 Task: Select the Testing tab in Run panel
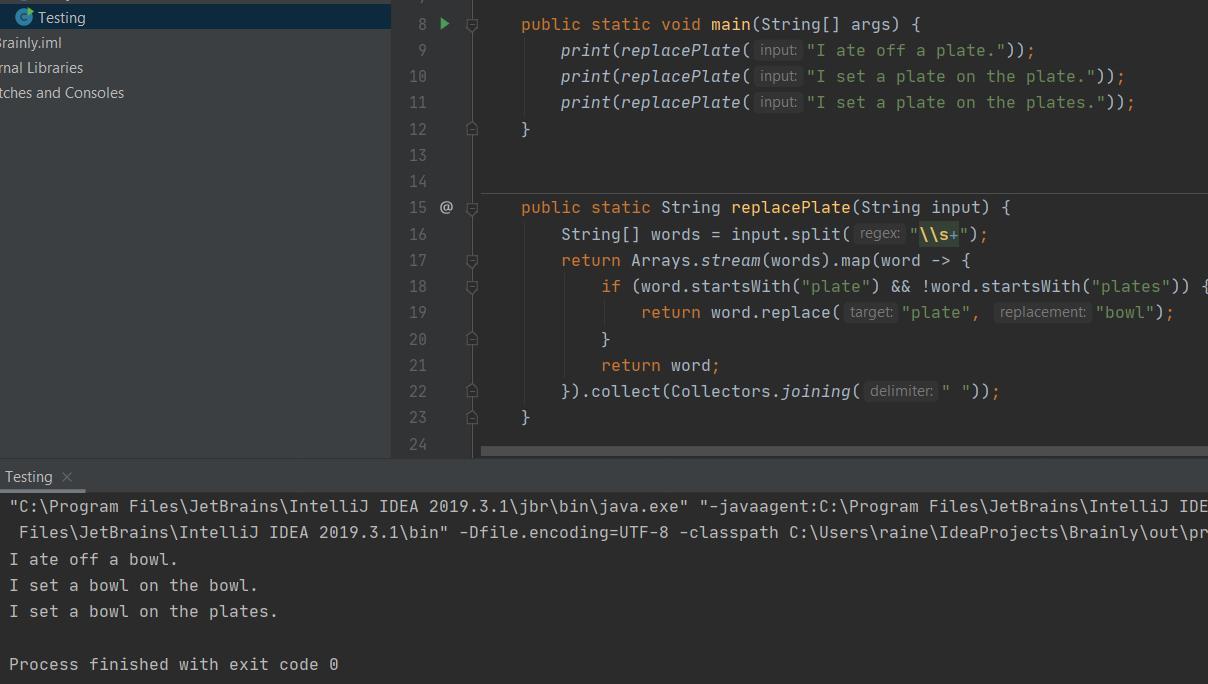28,477
